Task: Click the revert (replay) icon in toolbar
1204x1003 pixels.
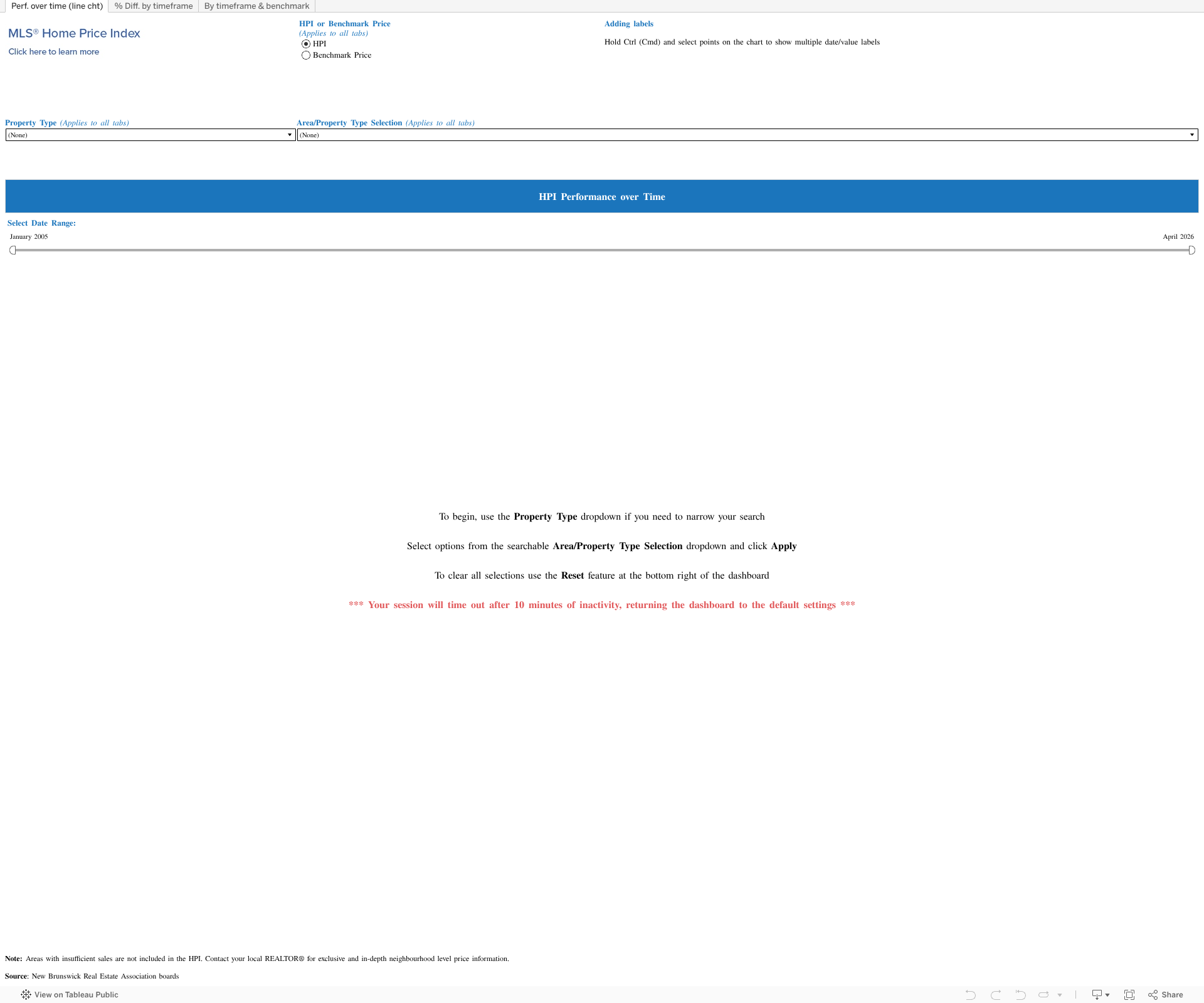Action: pos(1020,995)
